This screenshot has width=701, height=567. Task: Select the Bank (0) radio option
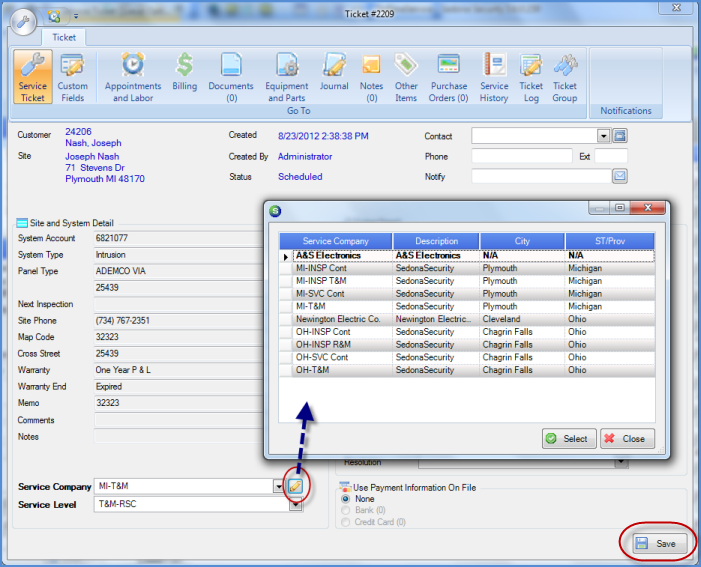coord(347,510)
